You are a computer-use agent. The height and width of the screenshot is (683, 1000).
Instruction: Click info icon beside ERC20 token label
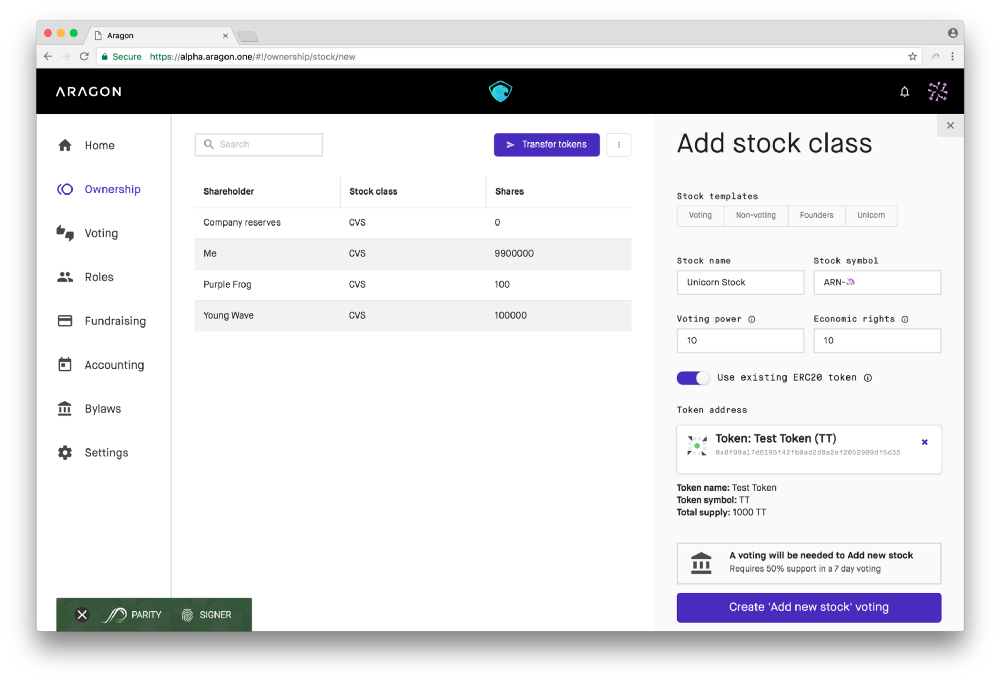(x=868, y=378)
